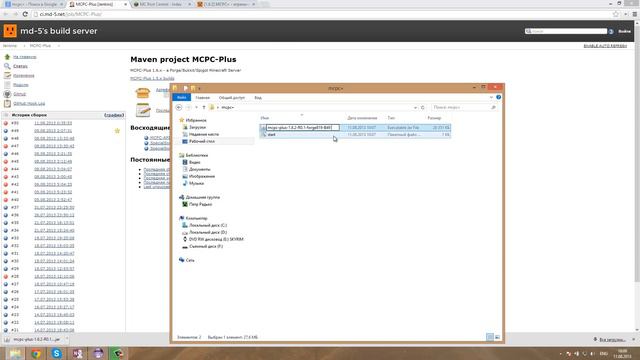Open the Вид ribbon tab
Screen dimensions: 640x360
point(258,98)
